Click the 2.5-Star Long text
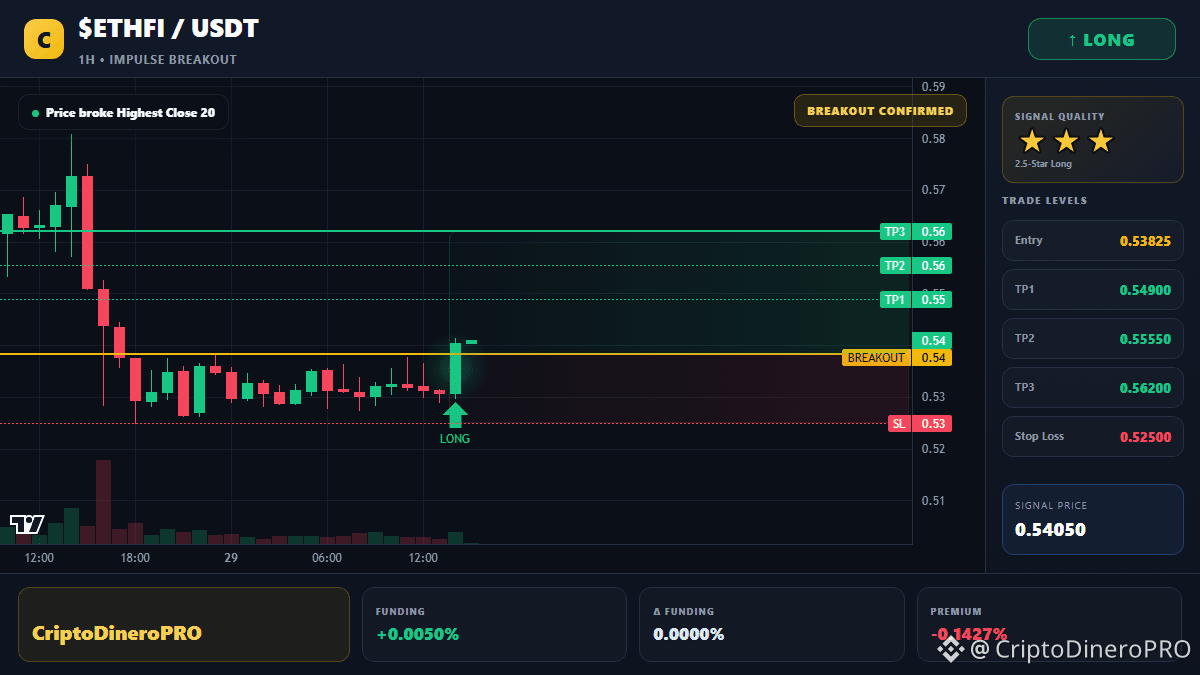1200x675 pixels. [x=1043, y=164]
